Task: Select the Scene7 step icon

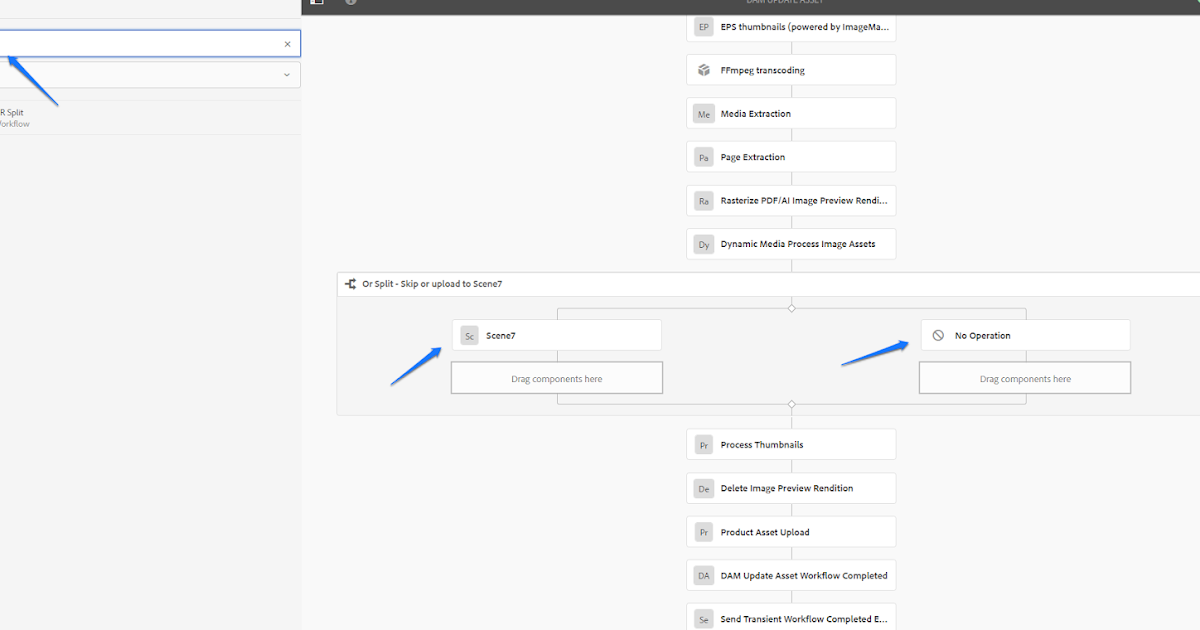Action: pos(469,335)
